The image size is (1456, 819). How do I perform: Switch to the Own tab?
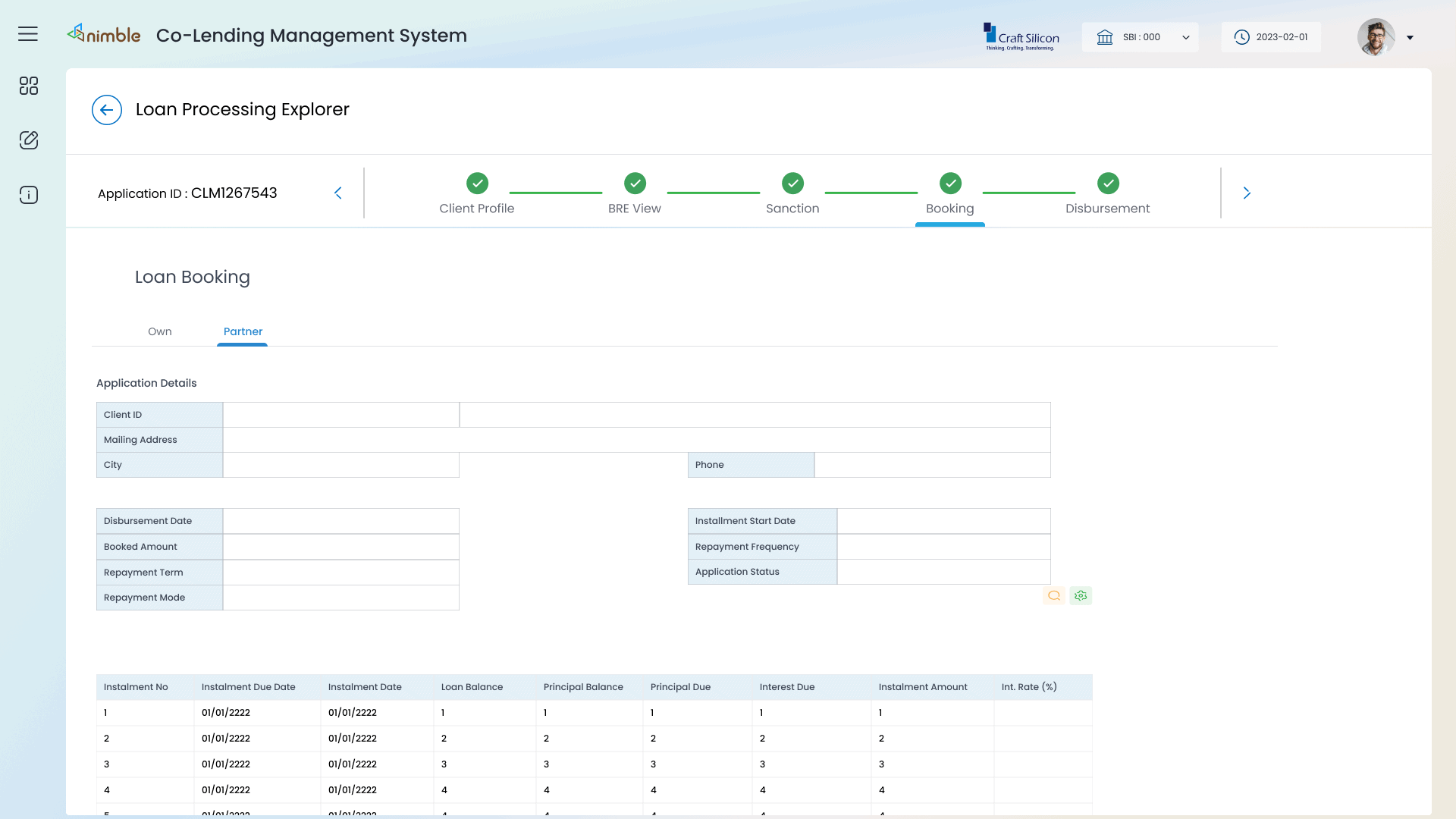click(160, 331)
